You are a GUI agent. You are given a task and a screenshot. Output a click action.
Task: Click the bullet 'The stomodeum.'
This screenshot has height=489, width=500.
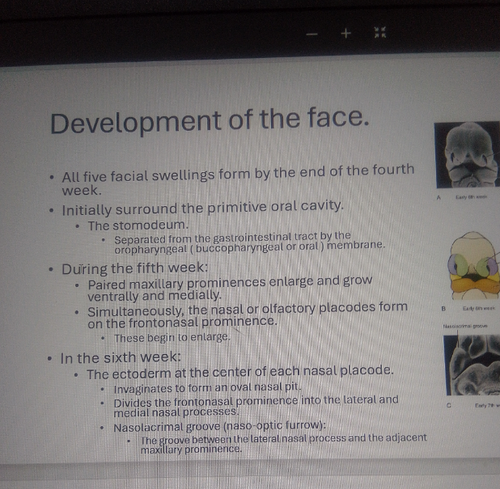click(138, 225)
